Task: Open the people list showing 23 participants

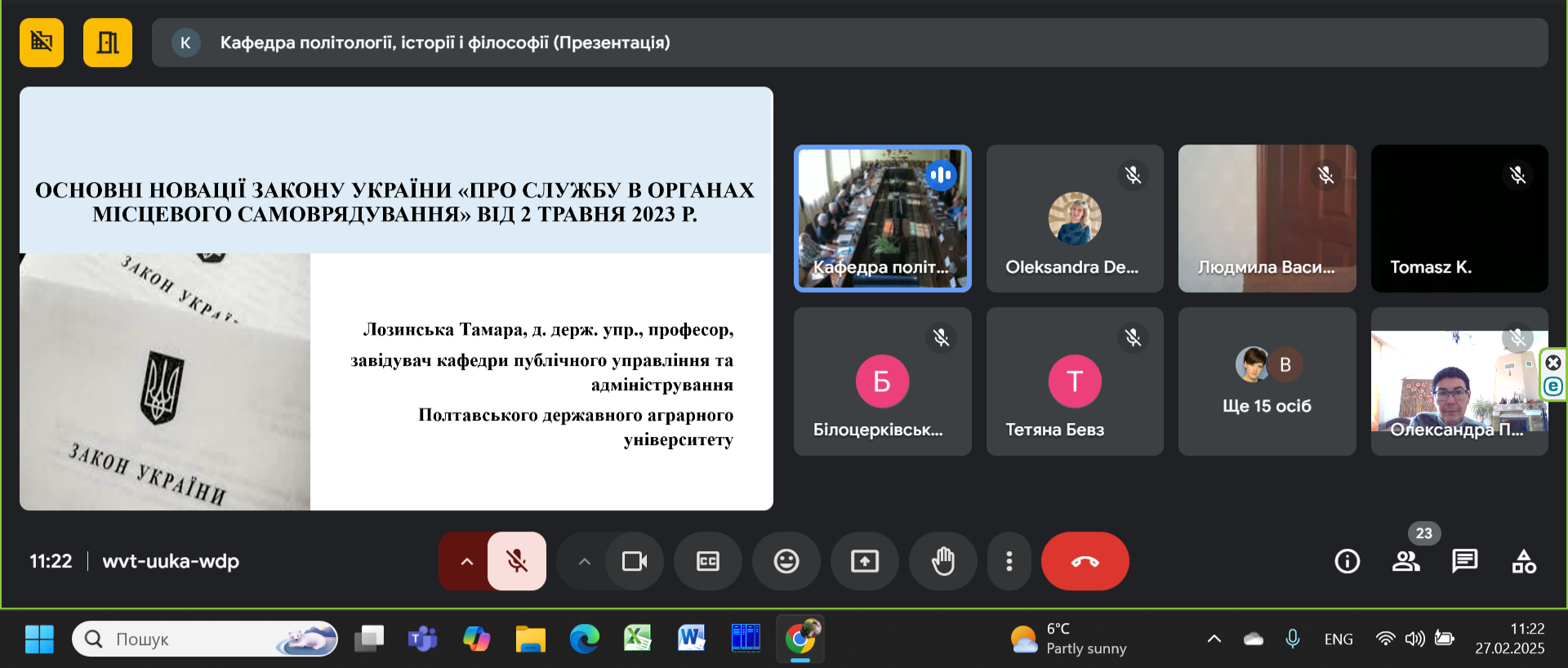Action: coord(1405,561)
